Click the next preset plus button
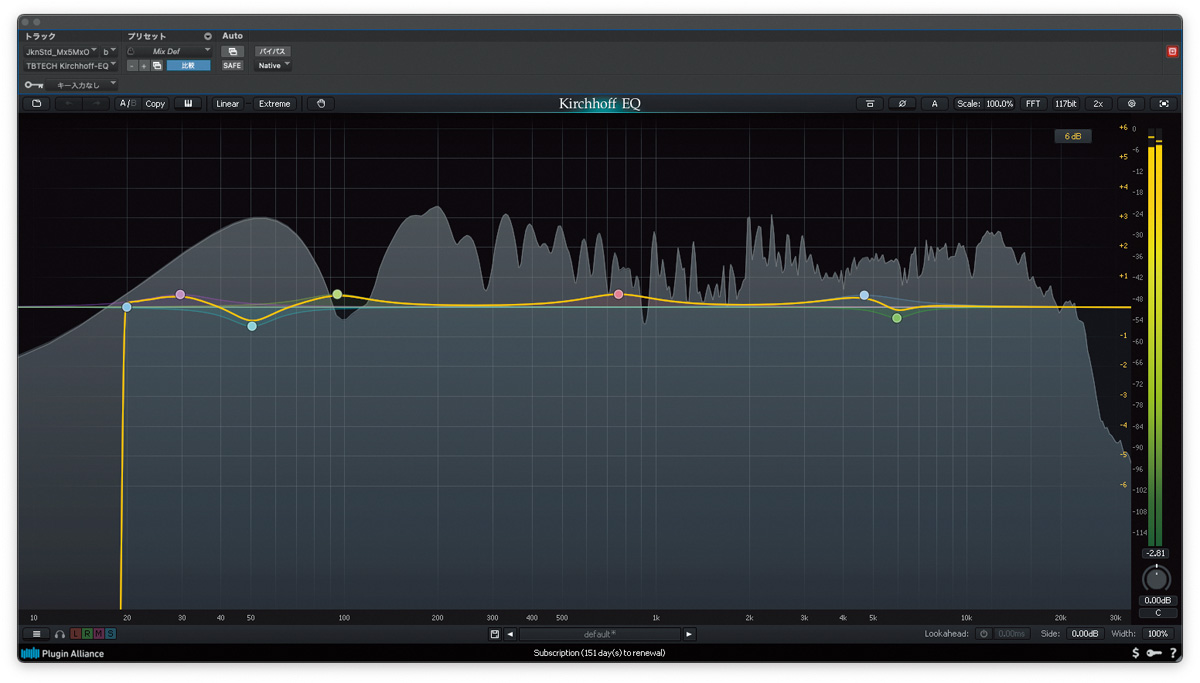This screenshot has width=1200, height=683. [144, 66]
